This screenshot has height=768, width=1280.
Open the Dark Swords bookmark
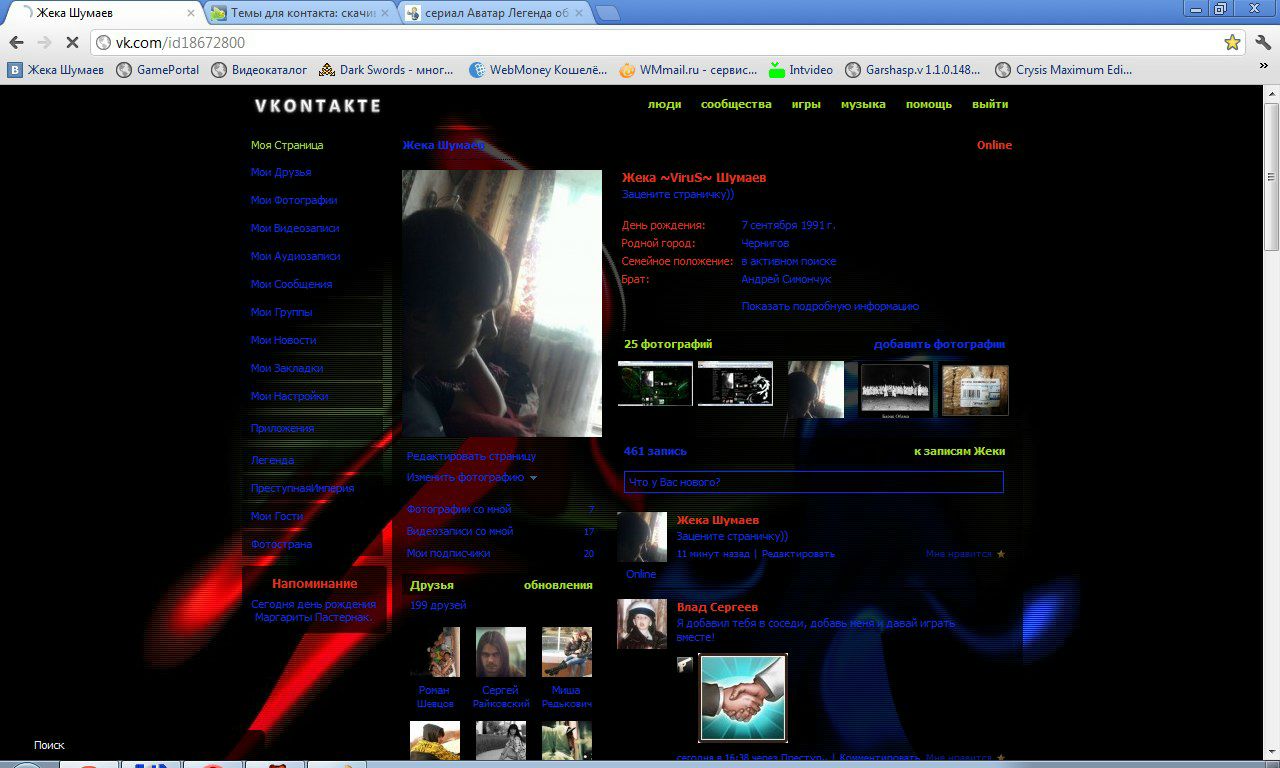[x=386, y=70]
